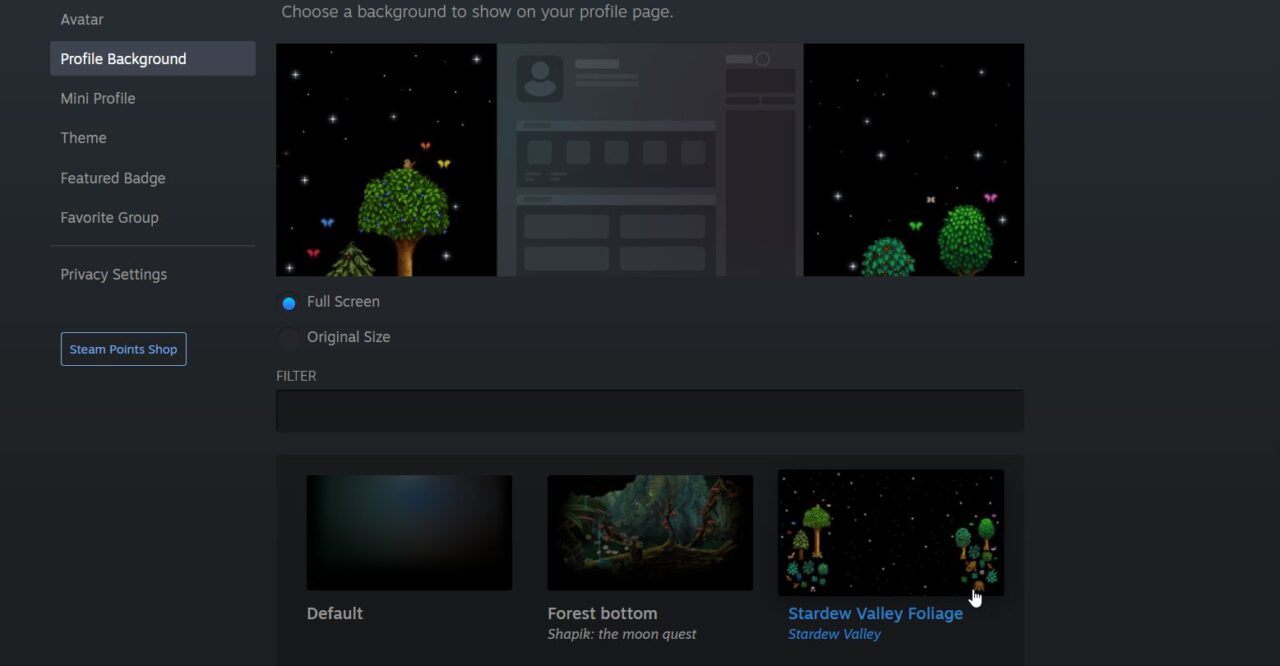Open the Stardew Valley game page link
The width and height of the screenshot is (1280, 666).
point(834,633)
